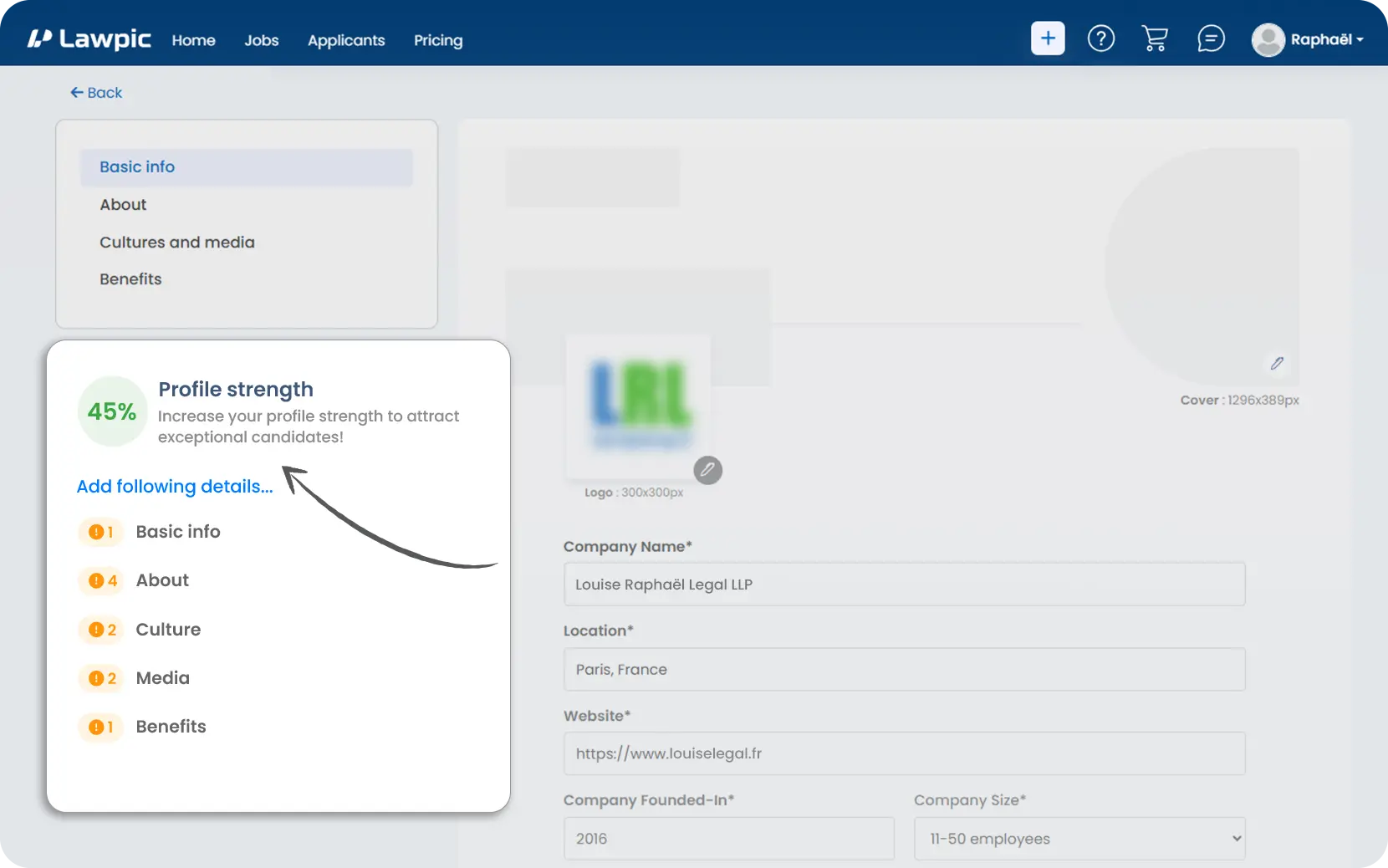Viewport: 1388px width, 868px height.
Task: Click the Company Name input field
Action: point(904,585)
